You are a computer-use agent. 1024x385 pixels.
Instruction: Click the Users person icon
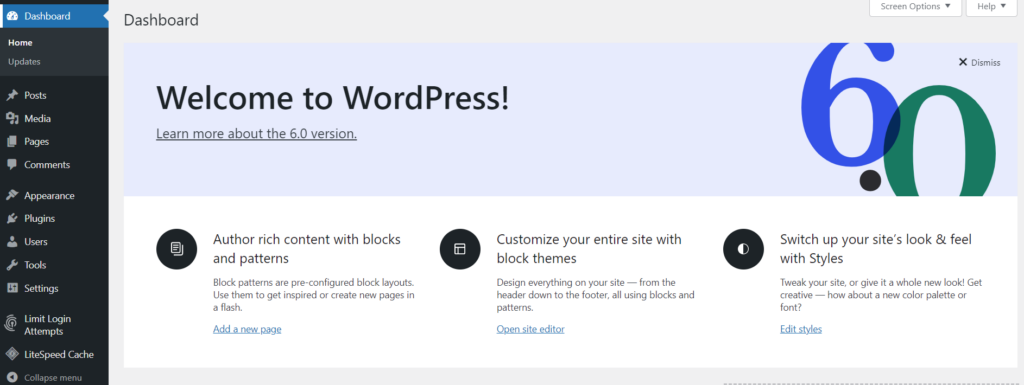pyautogui.click(x=12, y=241)
